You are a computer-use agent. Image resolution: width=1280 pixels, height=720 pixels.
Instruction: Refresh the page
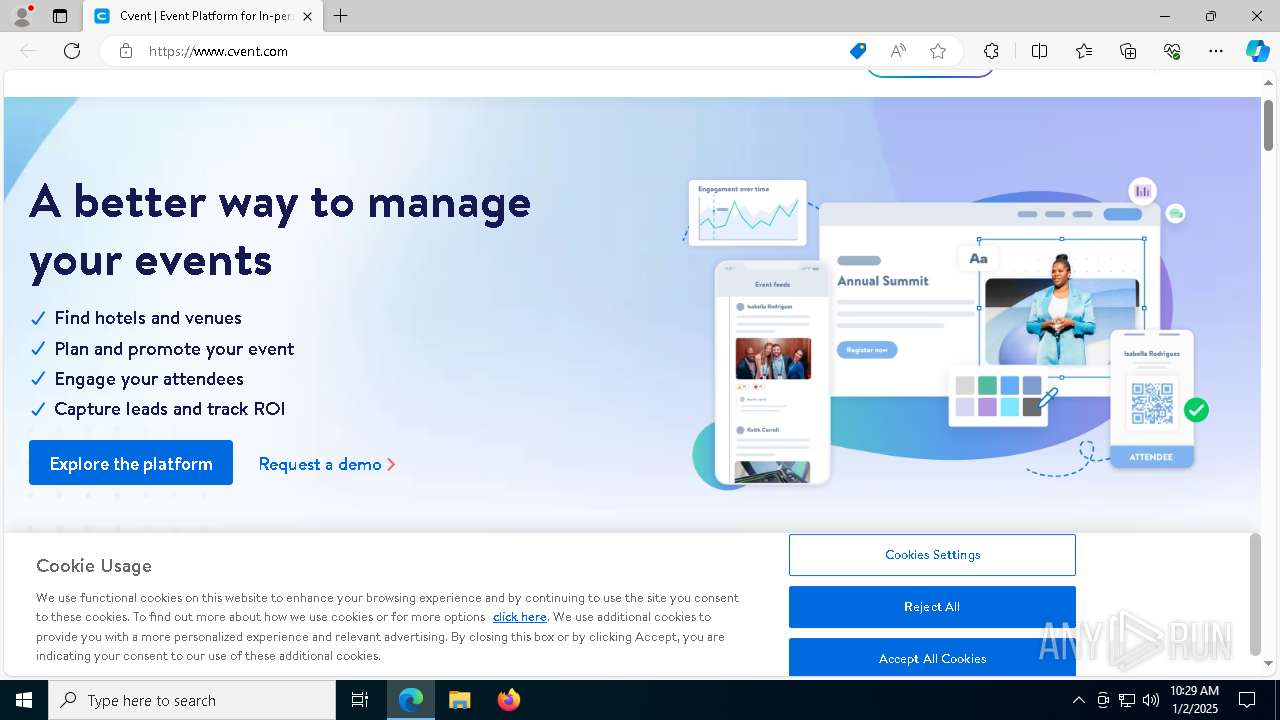(72, 51)
